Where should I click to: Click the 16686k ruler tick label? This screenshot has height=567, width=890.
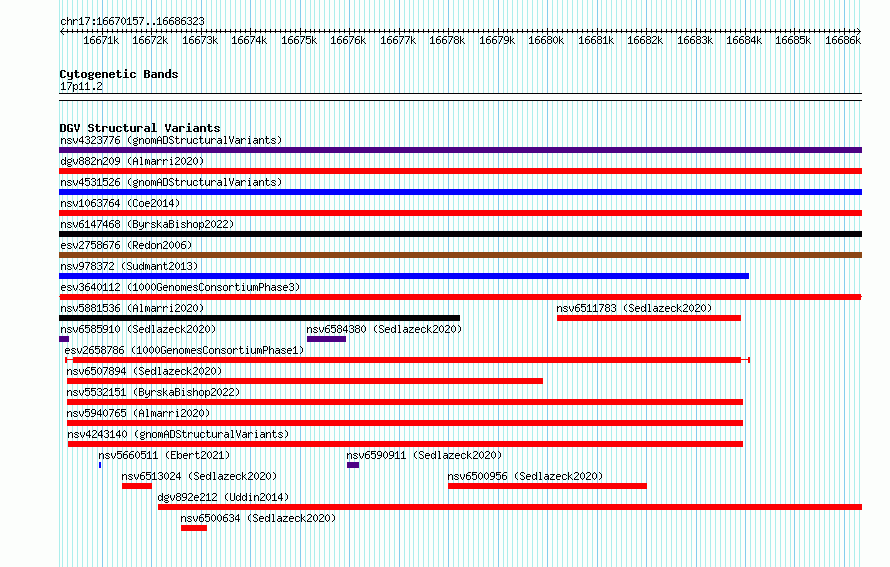tap(843, 40)
